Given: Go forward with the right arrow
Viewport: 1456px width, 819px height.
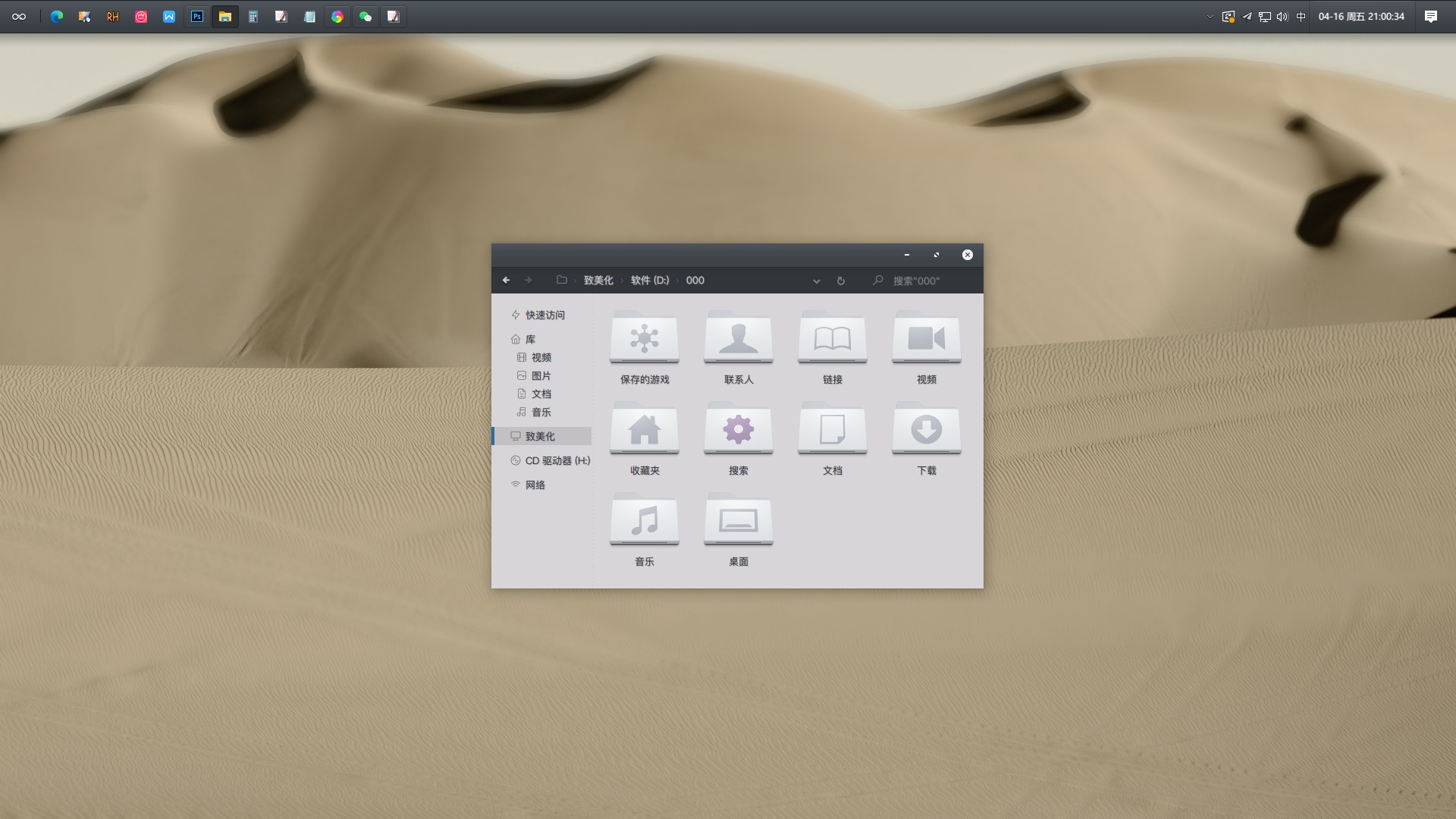Looking at the screenshot, I should coord(529,281).
